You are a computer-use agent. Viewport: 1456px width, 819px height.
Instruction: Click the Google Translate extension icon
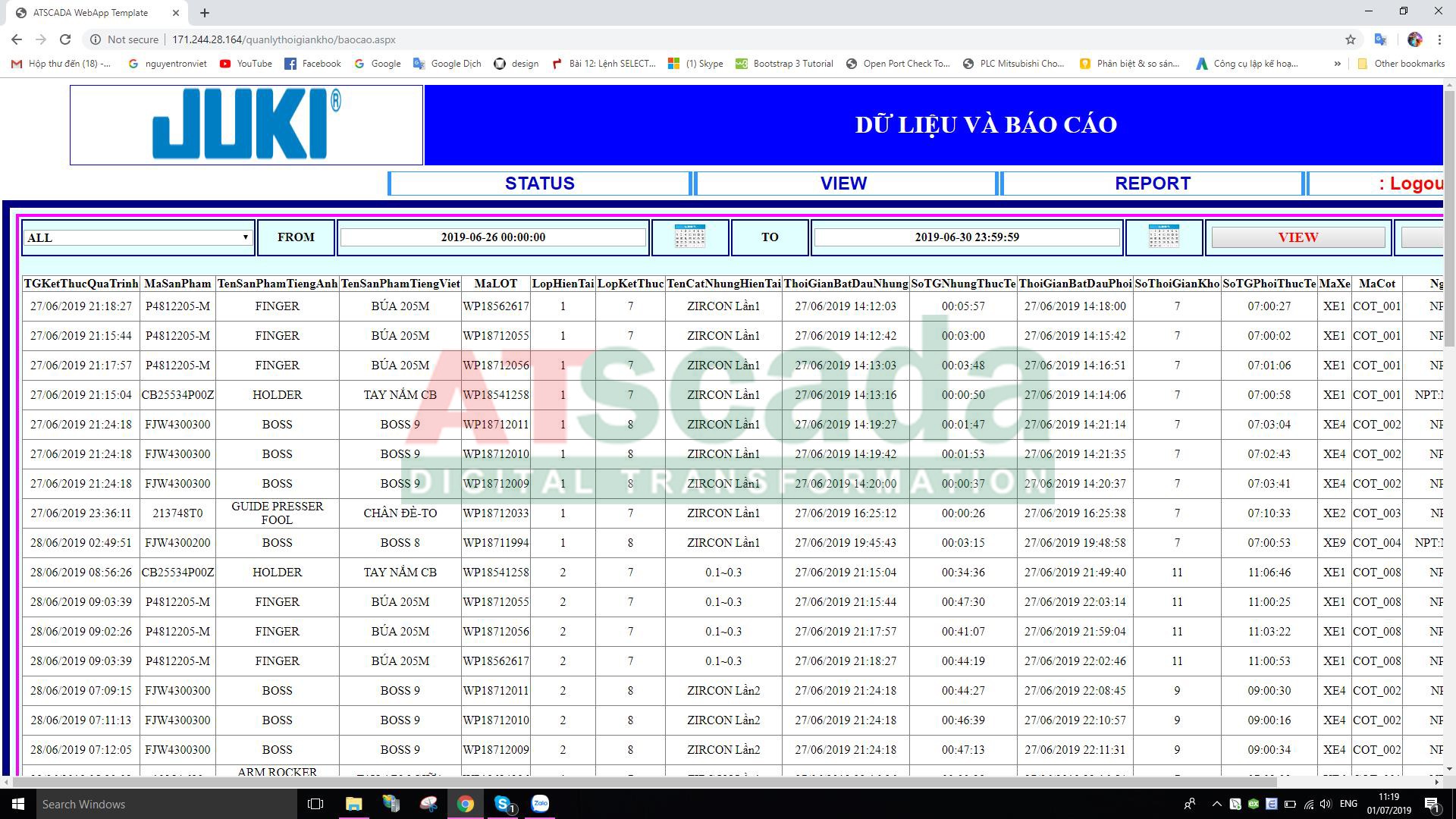[1380, 39]
